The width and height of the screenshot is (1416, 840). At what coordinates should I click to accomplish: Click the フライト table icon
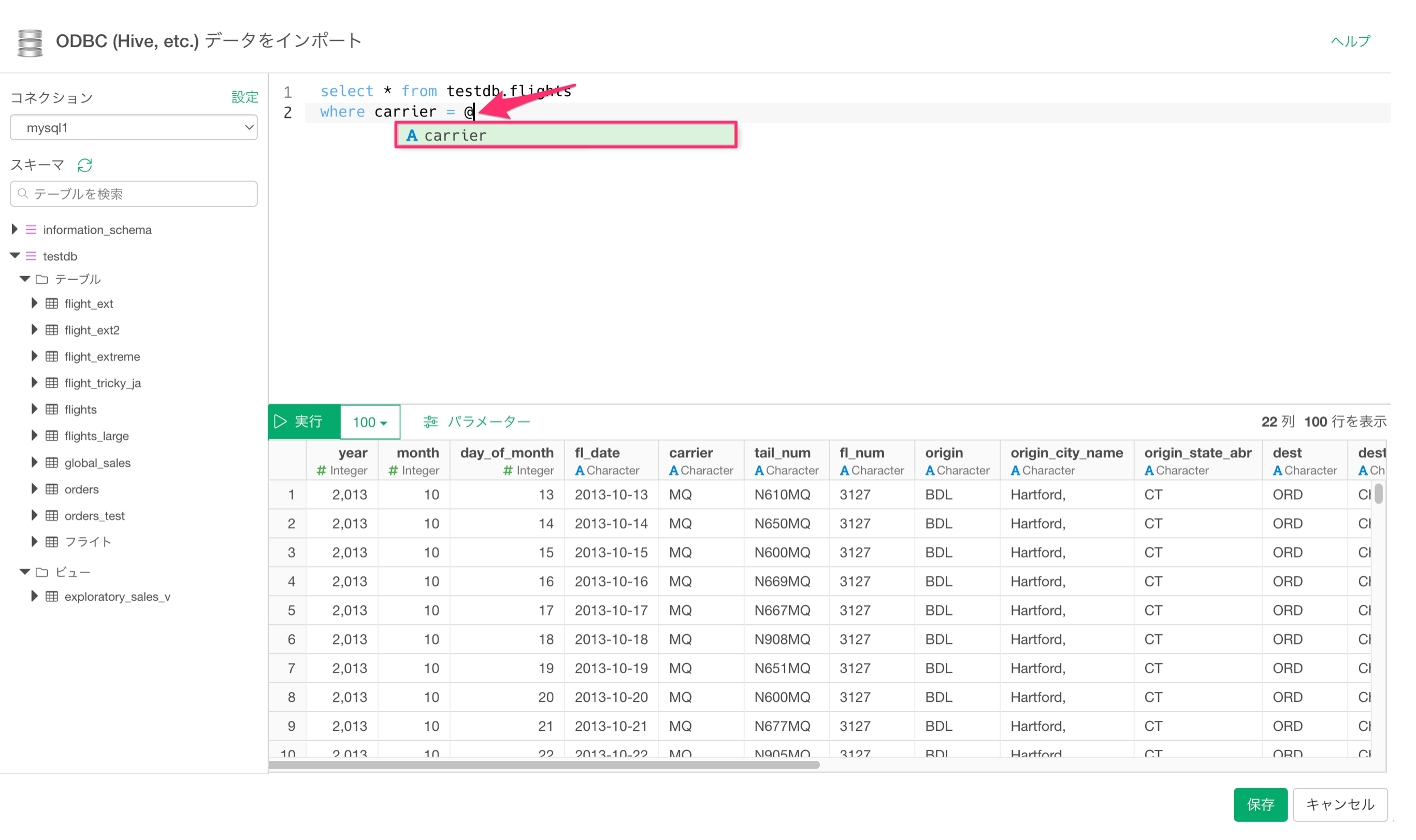point(51,542)
